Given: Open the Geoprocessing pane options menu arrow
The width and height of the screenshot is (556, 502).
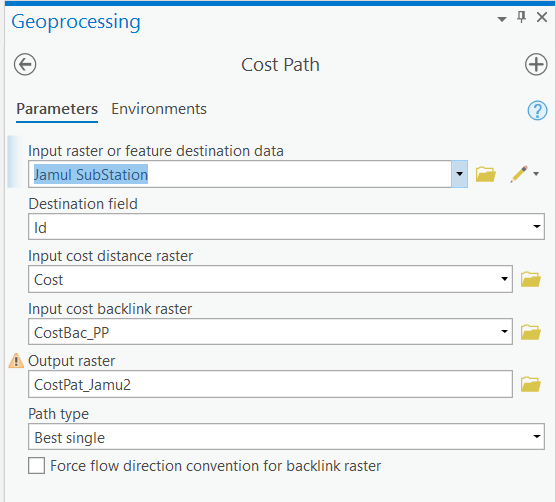Looking at the screenshot, I should click(502, 19).
